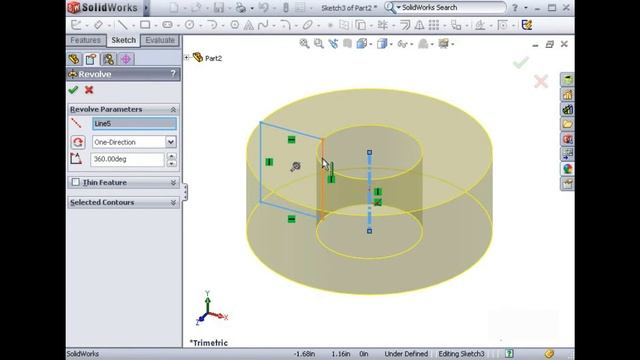Image resolution: width=640 pixels, height=360 pixels.
Task: Click Zoom to Fit icon
Action: (x=304, y=44)
